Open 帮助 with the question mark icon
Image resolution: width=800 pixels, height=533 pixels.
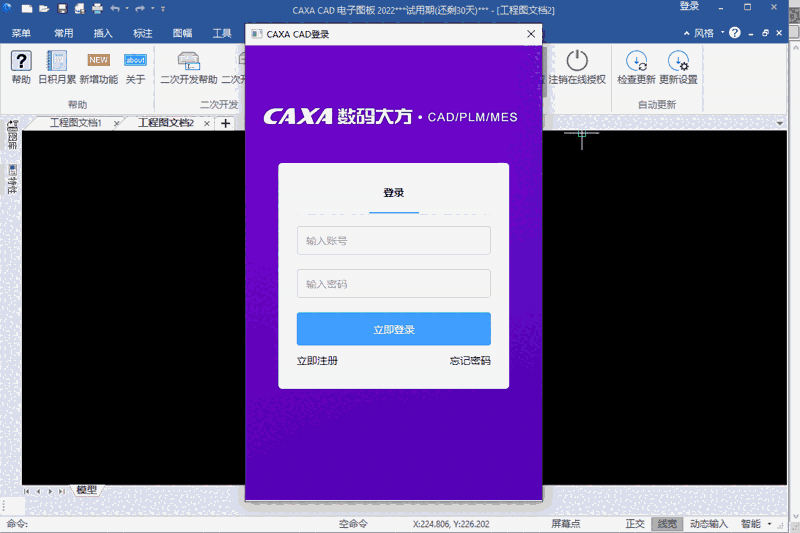(x=21, y=67)
